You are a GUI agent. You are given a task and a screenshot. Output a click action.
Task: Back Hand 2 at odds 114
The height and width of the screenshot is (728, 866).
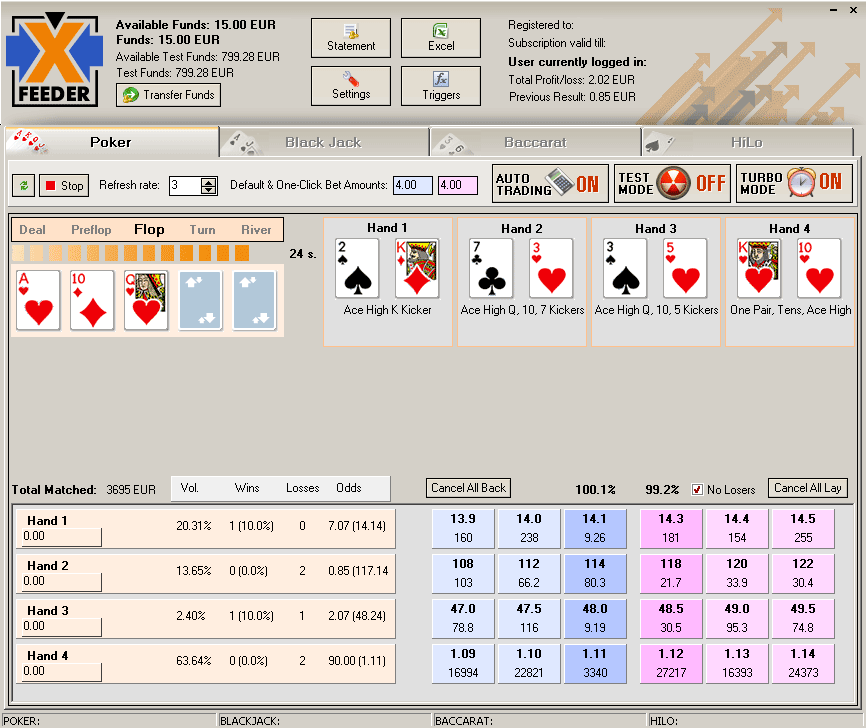[595, 573]
